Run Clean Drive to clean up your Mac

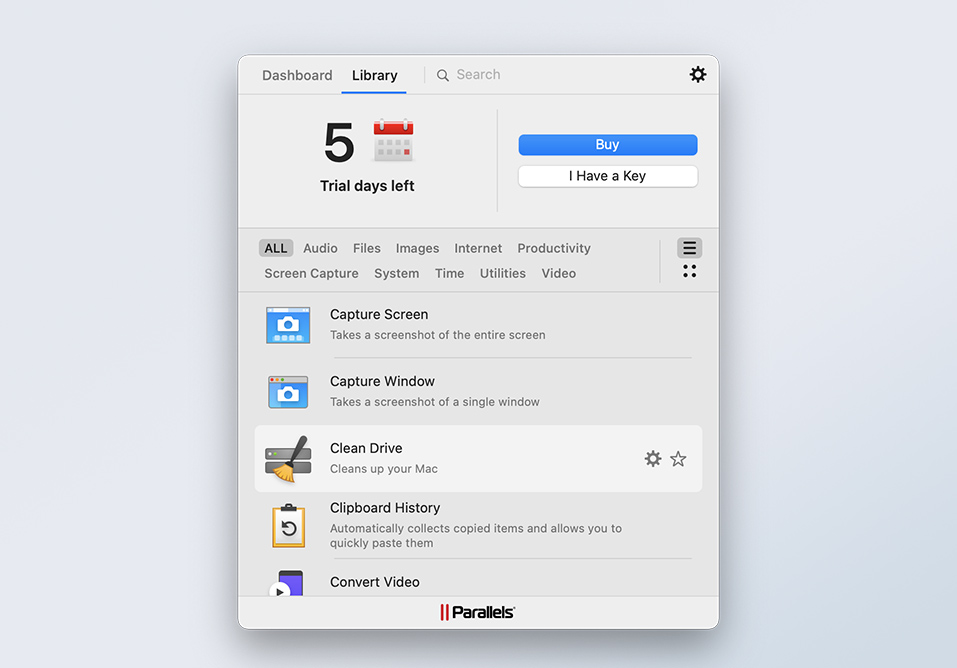click(367, 448)
